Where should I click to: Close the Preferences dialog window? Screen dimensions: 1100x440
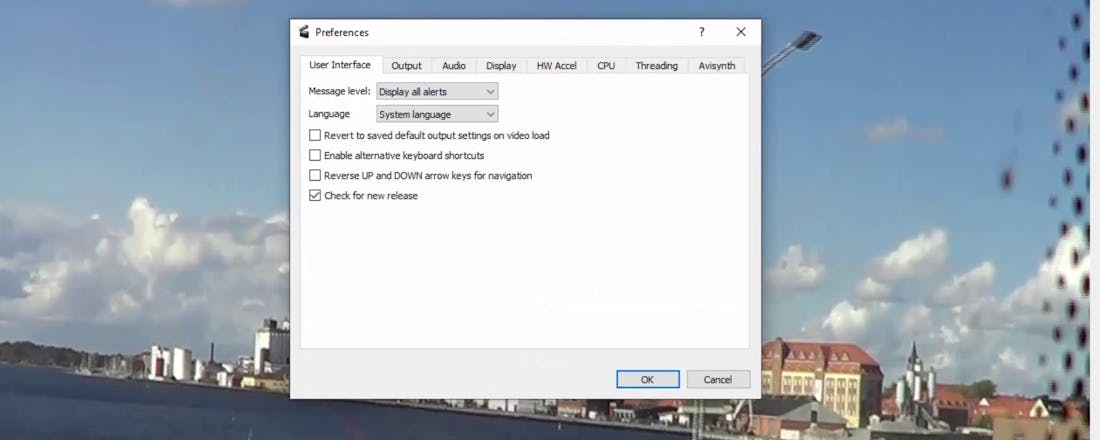pyautogui.click(x=740, y=32)
